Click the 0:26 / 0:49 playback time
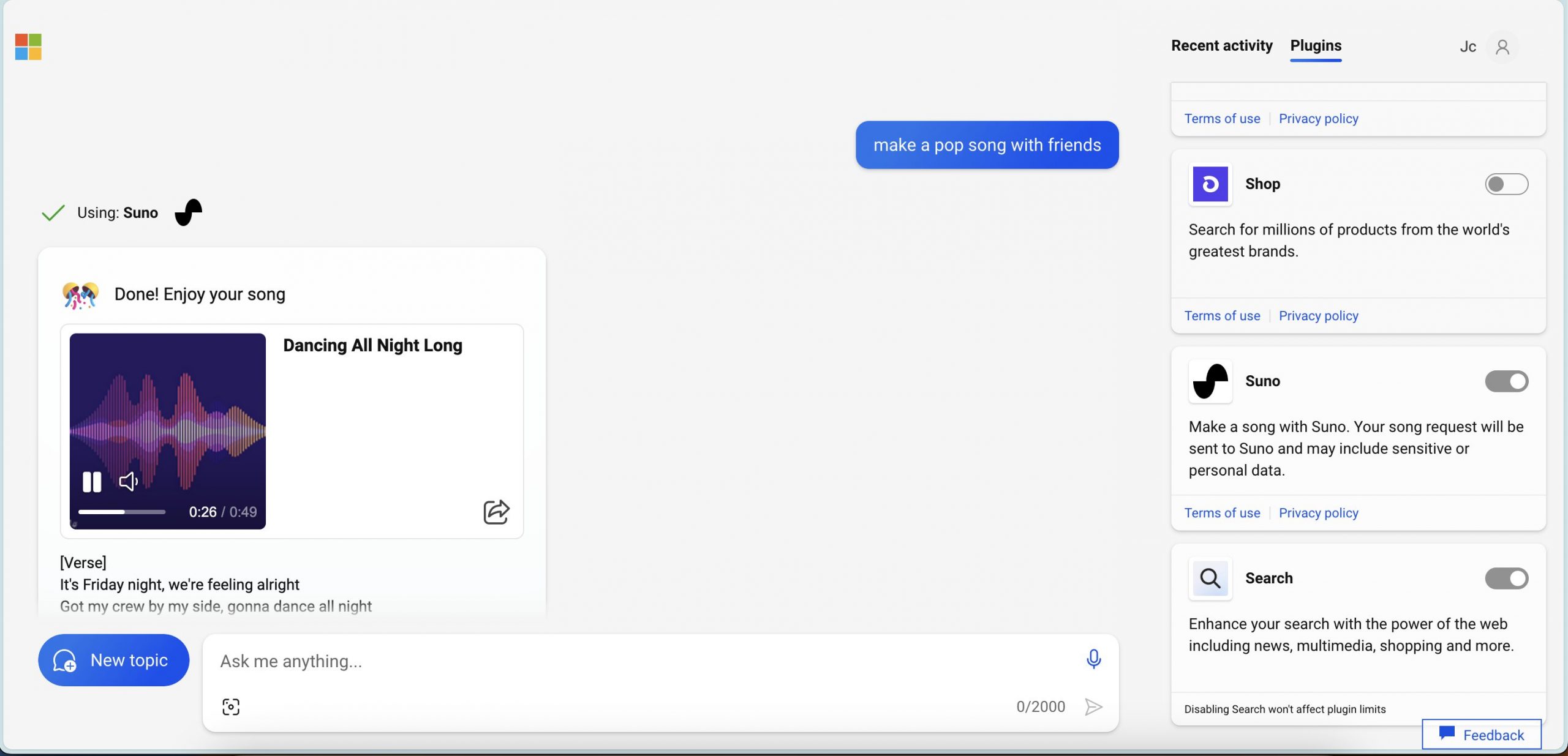This screenshot has width=1568, height=756. (x=222, y=512)
